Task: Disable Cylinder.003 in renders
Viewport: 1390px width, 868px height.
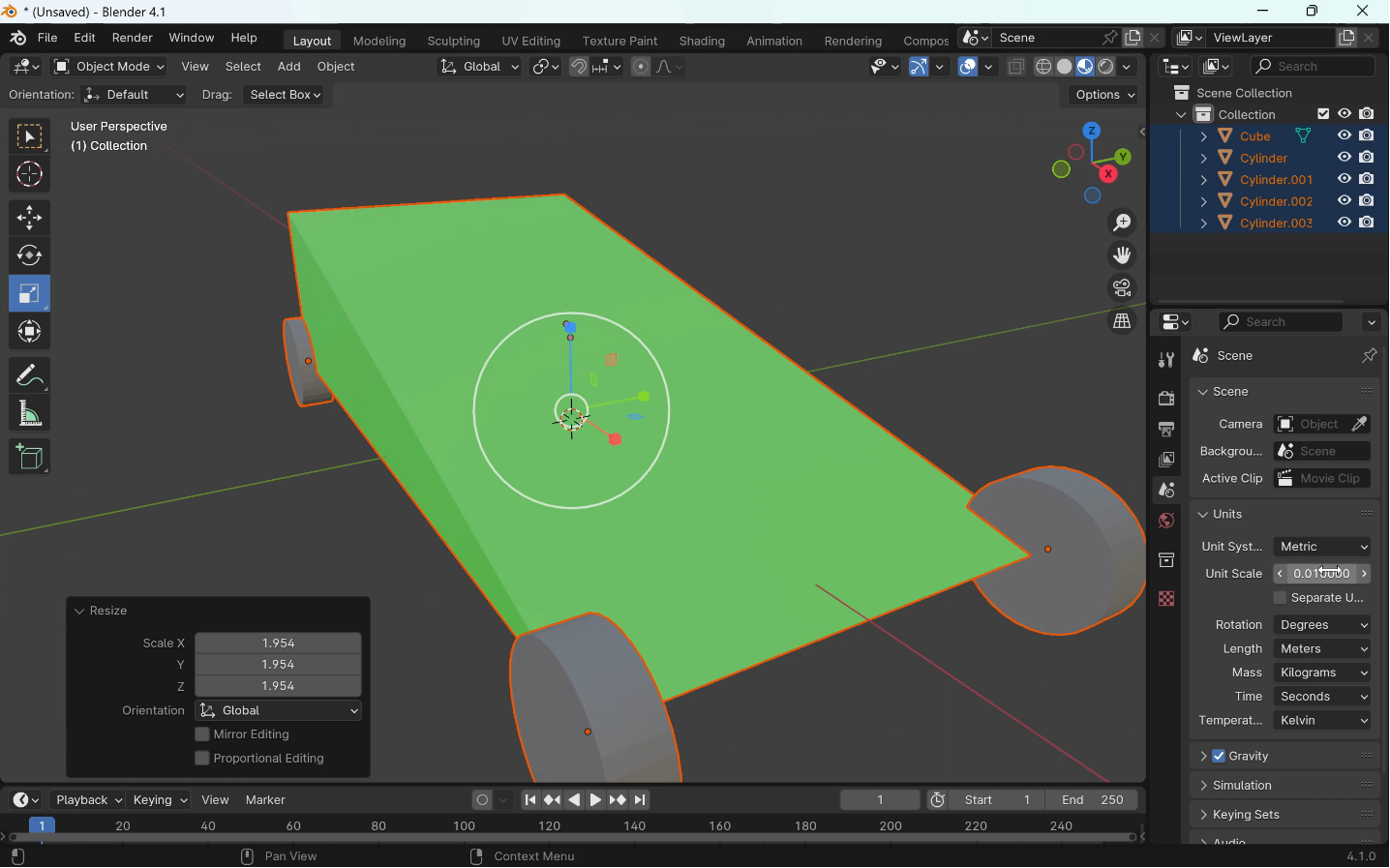Action: (1368, 224)
